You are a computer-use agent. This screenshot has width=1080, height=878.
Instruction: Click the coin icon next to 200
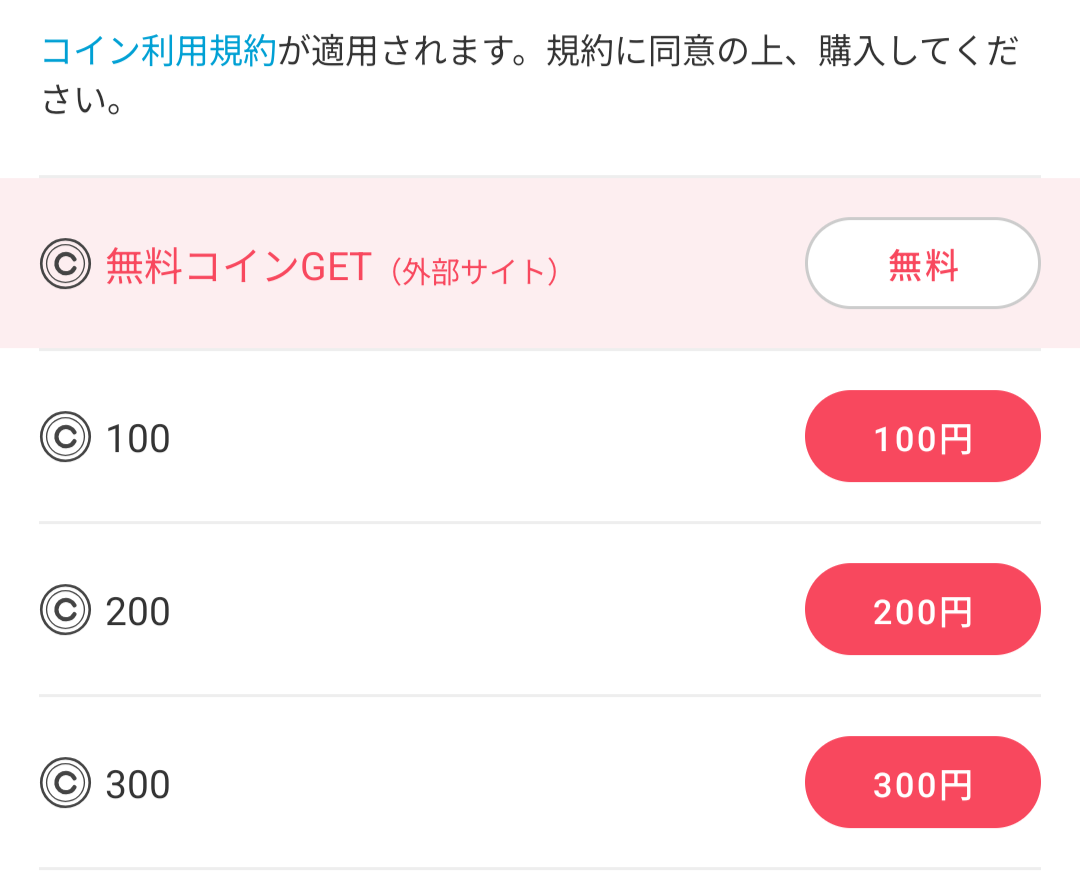tap(65, 609)
